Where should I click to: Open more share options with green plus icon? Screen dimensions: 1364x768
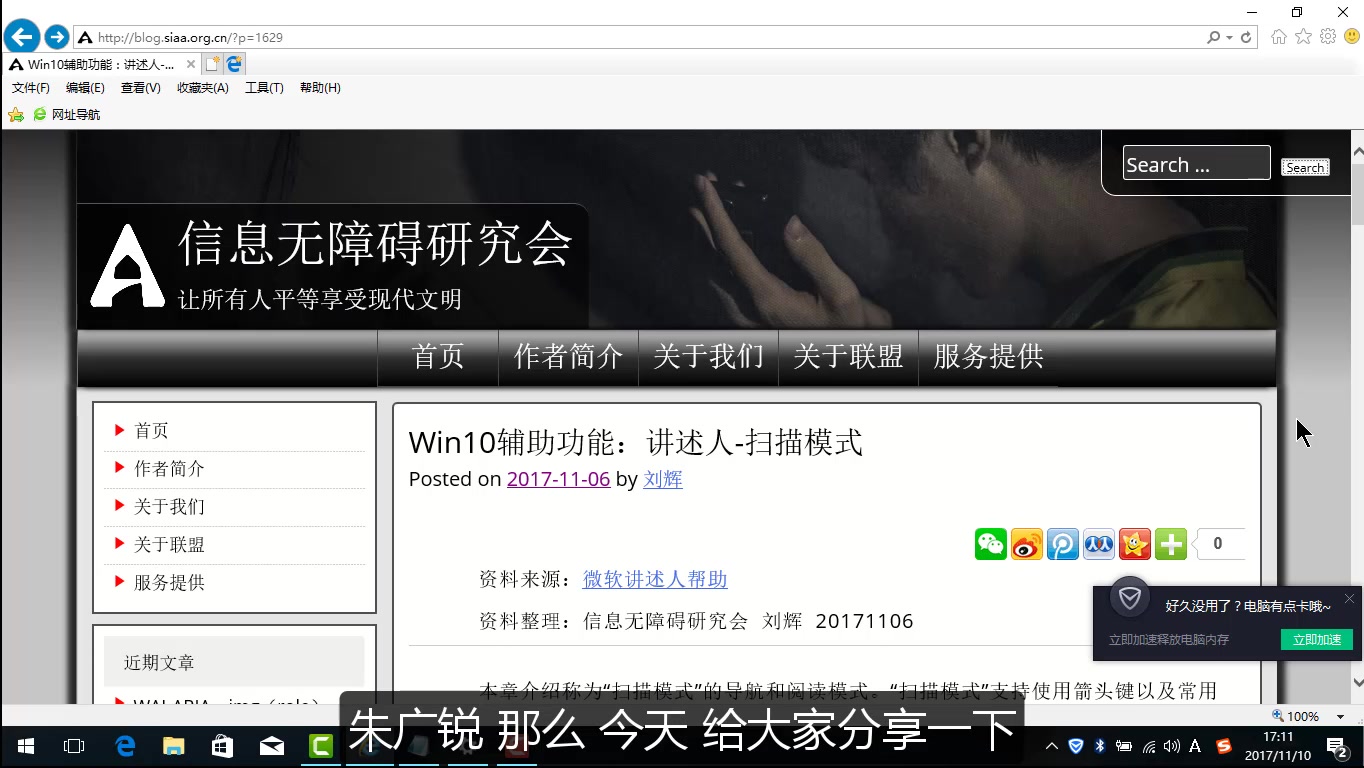click(x=1171, y=544)
